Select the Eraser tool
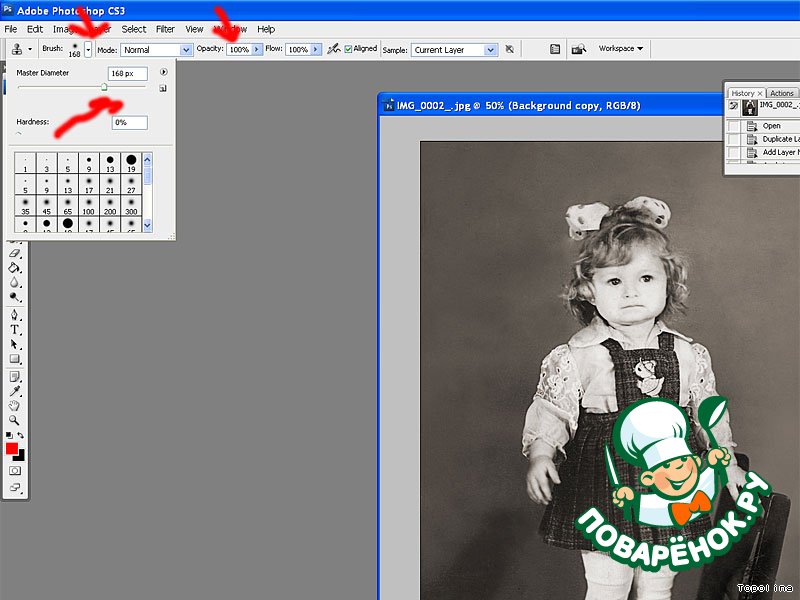Viewport: 800px width, 600px height. [x=15, y=254]
